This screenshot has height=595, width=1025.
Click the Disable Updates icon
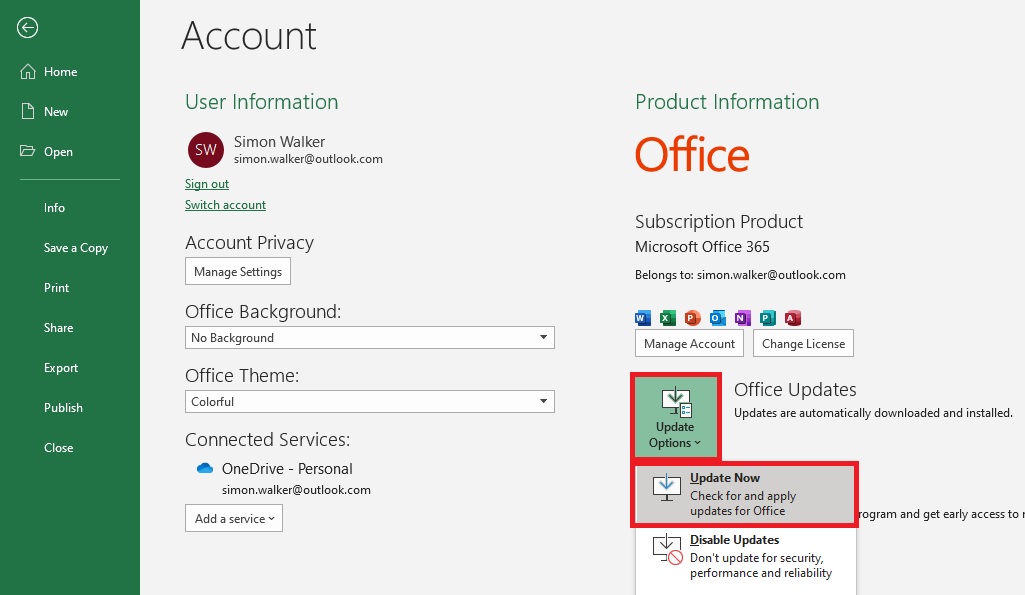(x=667, y=549)
